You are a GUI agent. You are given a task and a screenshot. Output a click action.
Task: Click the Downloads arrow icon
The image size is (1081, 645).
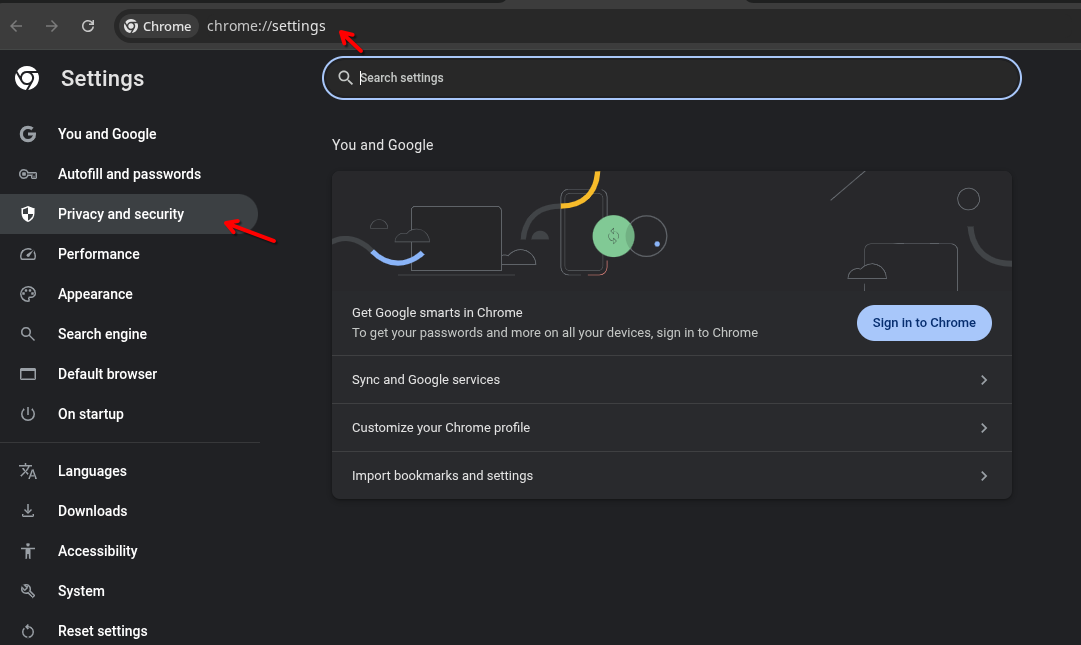tap(28, 511)
